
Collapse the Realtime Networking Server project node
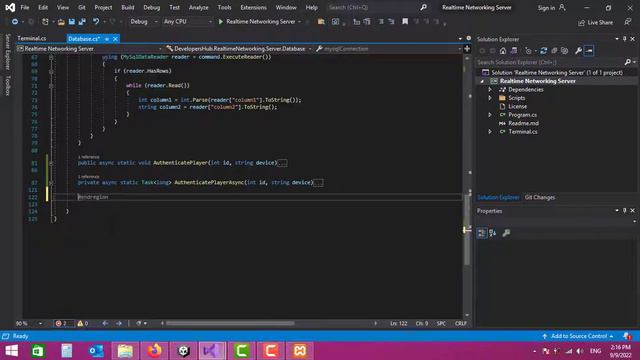(482, 81)
